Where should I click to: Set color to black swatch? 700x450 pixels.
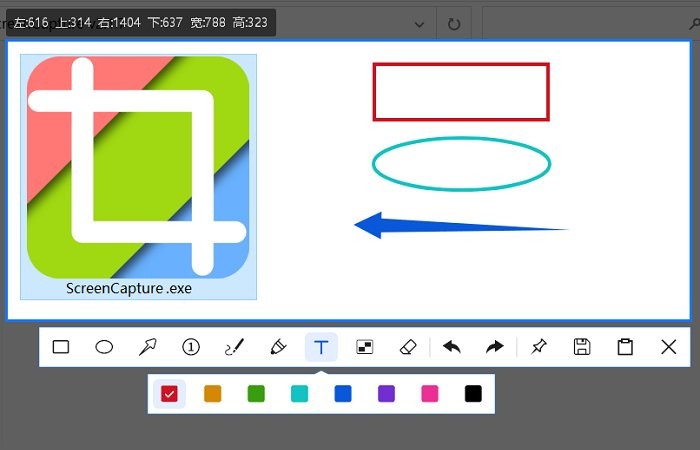point(473,394)
